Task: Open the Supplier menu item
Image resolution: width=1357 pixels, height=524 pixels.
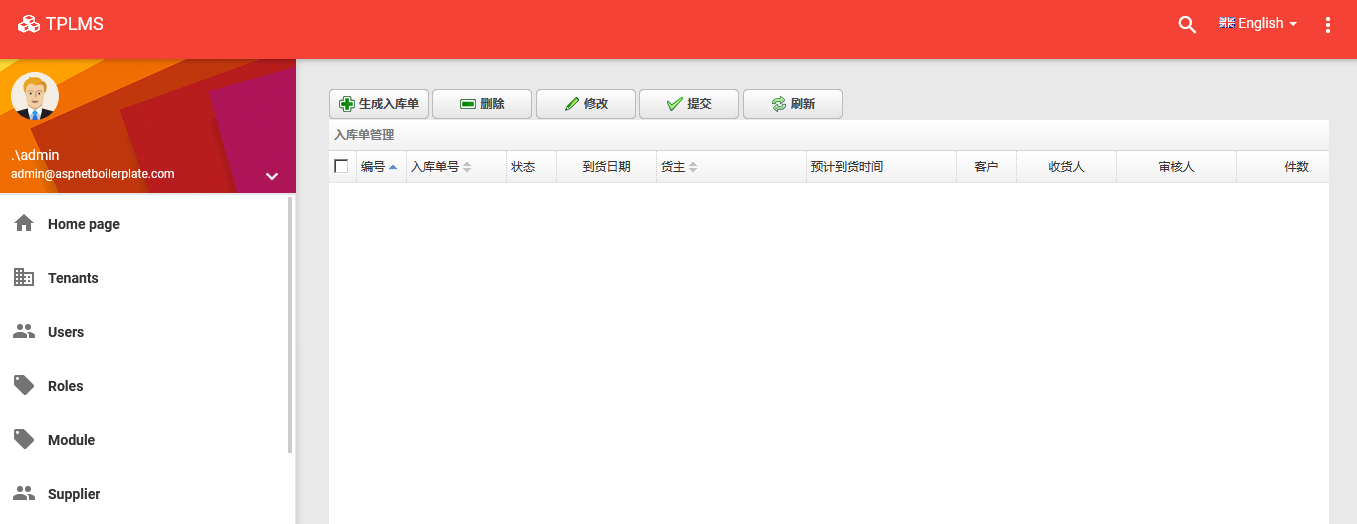Action: pos(144,494)
